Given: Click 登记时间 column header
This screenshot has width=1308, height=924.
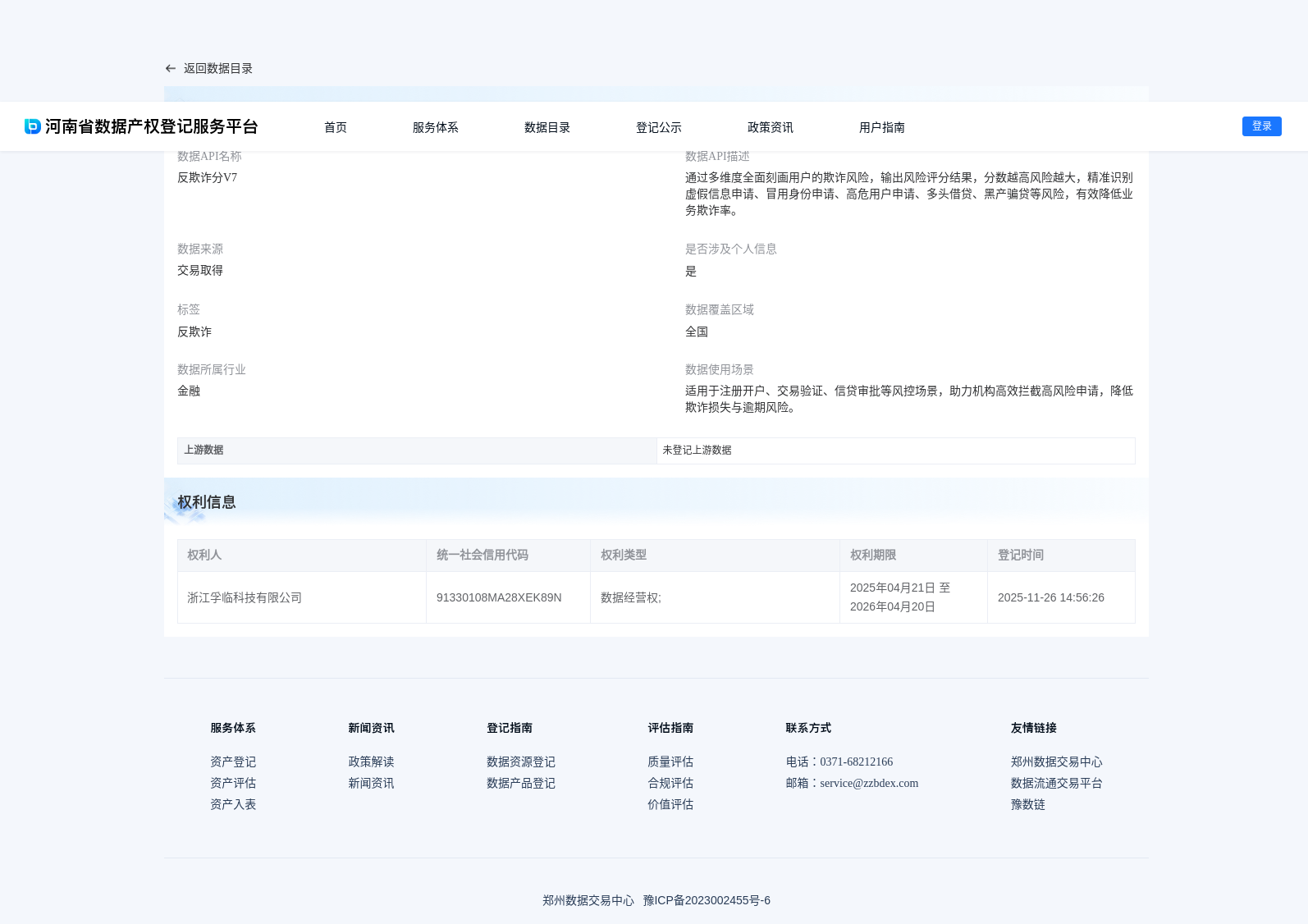Looking at the screenshot, I should click(x=1061, y=556).
